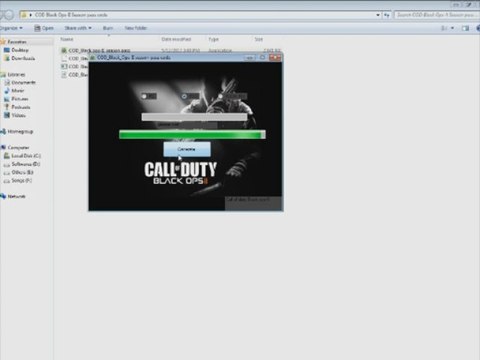Sort by the Date modified column header
The height and width of the screenshot is (360, 480).
click(176, 39)
